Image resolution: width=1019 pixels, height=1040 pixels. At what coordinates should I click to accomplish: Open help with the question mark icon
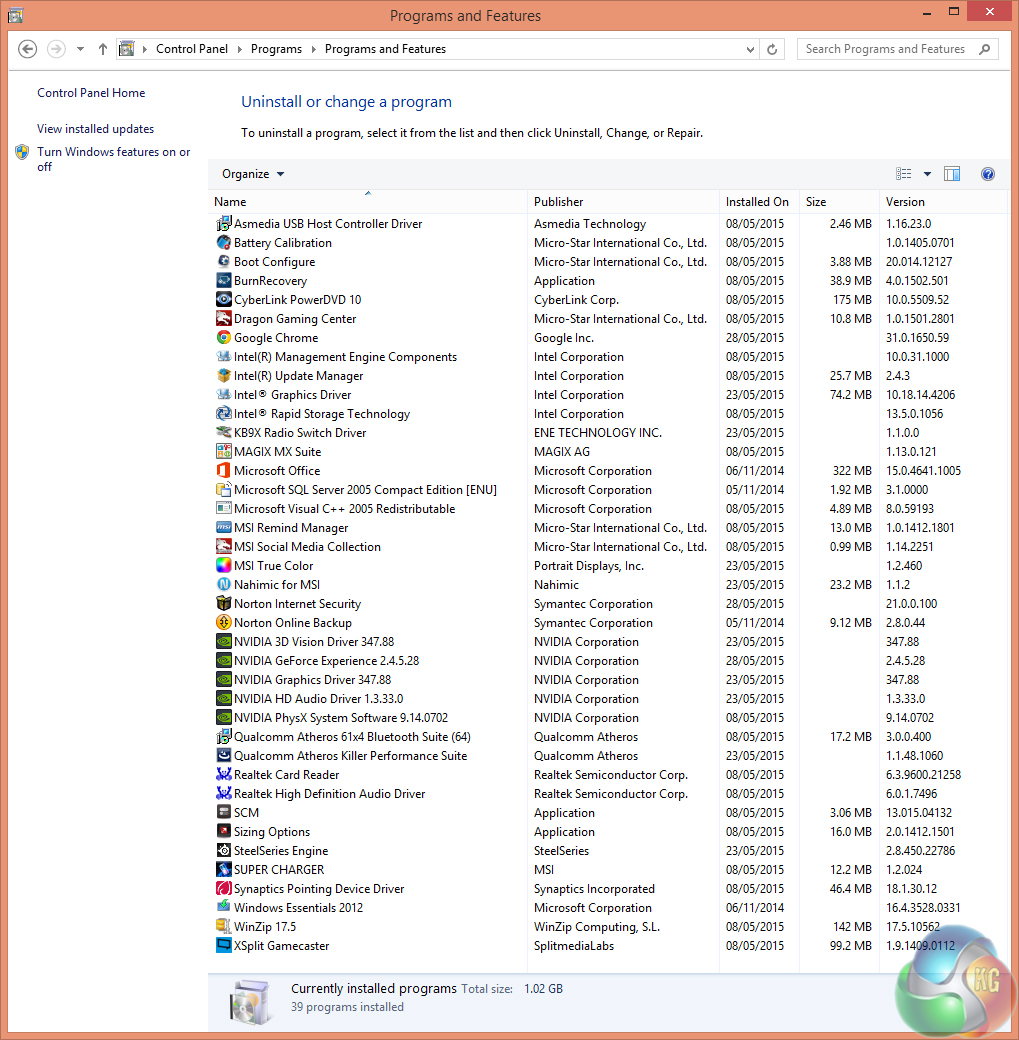click(x=987, y=174)
